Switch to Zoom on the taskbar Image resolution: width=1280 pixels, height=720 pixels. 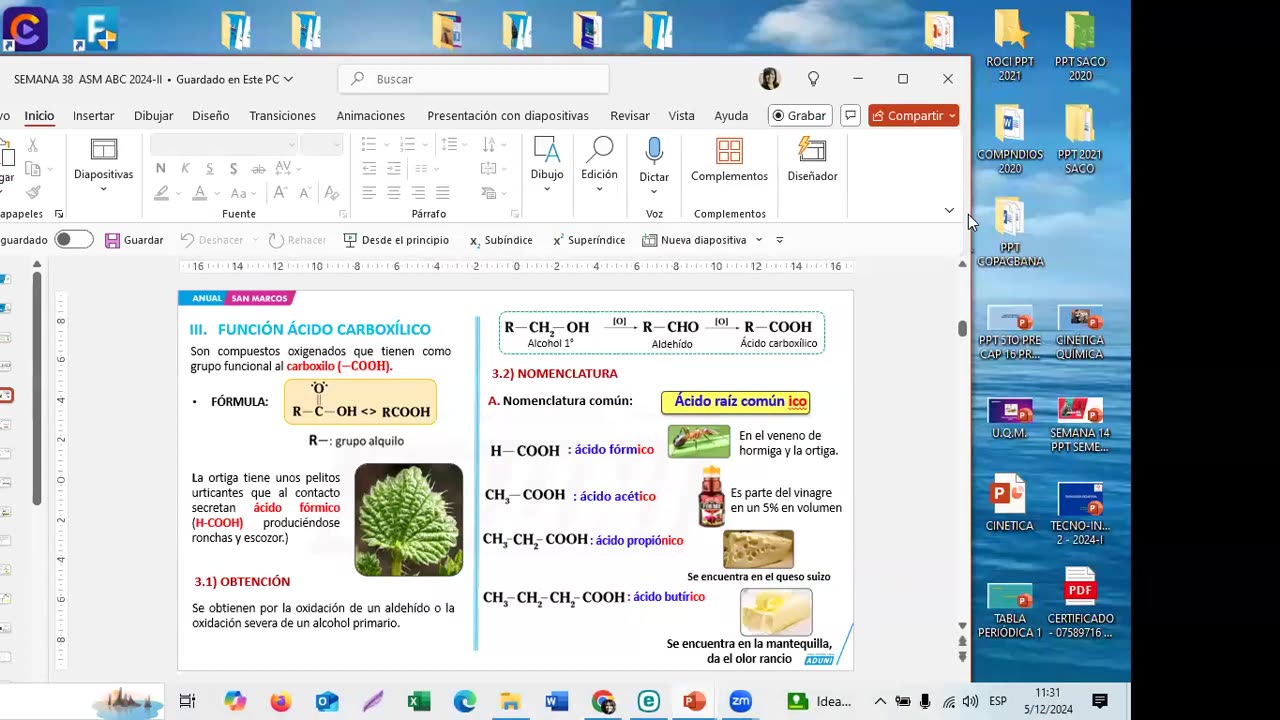point(740,701)
